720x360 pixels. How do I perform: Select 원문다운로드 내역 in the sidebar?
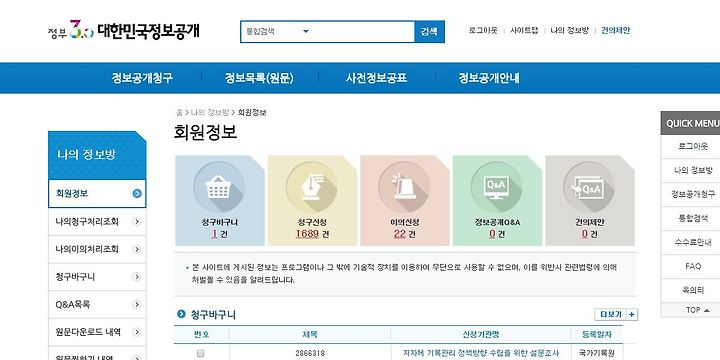pos(97,332)
